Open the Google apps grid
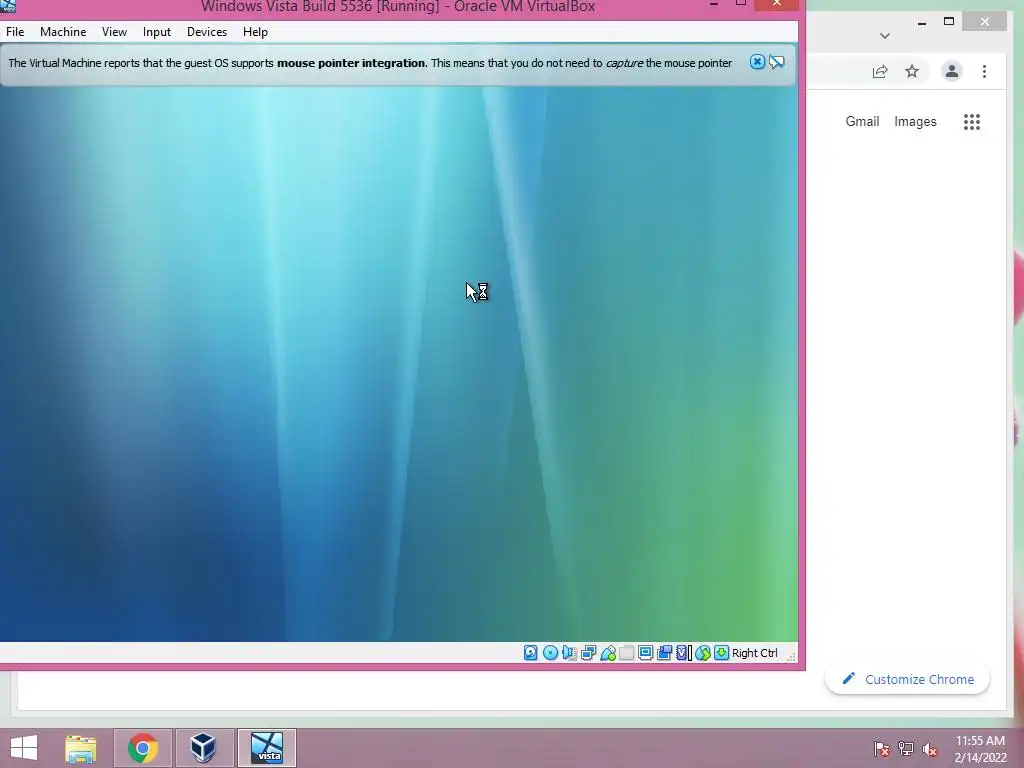This screenshot has height=768, width=1024. click(x=972, y=121)
